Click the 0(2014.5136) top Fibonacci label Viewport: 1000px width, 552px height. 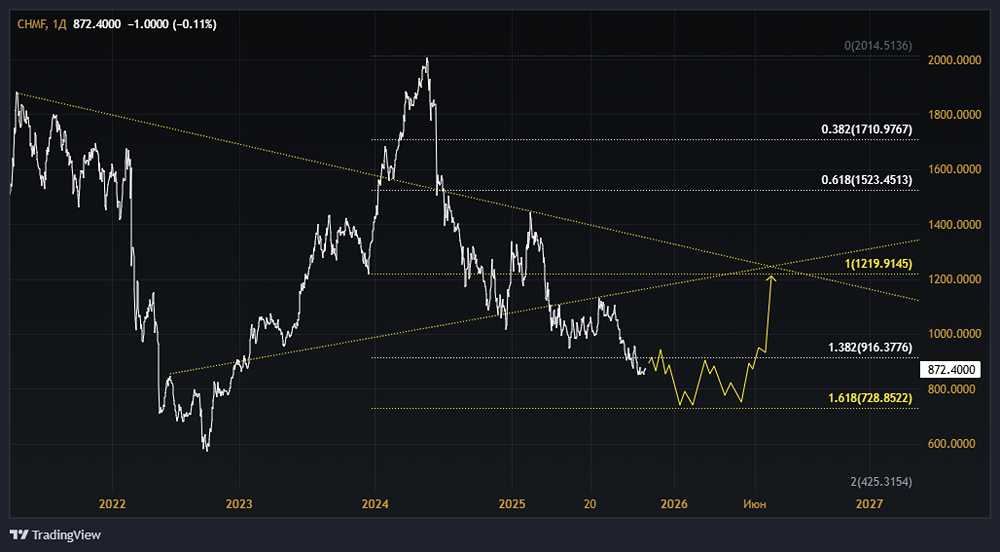pyautogui.click(x=878, y=46)
